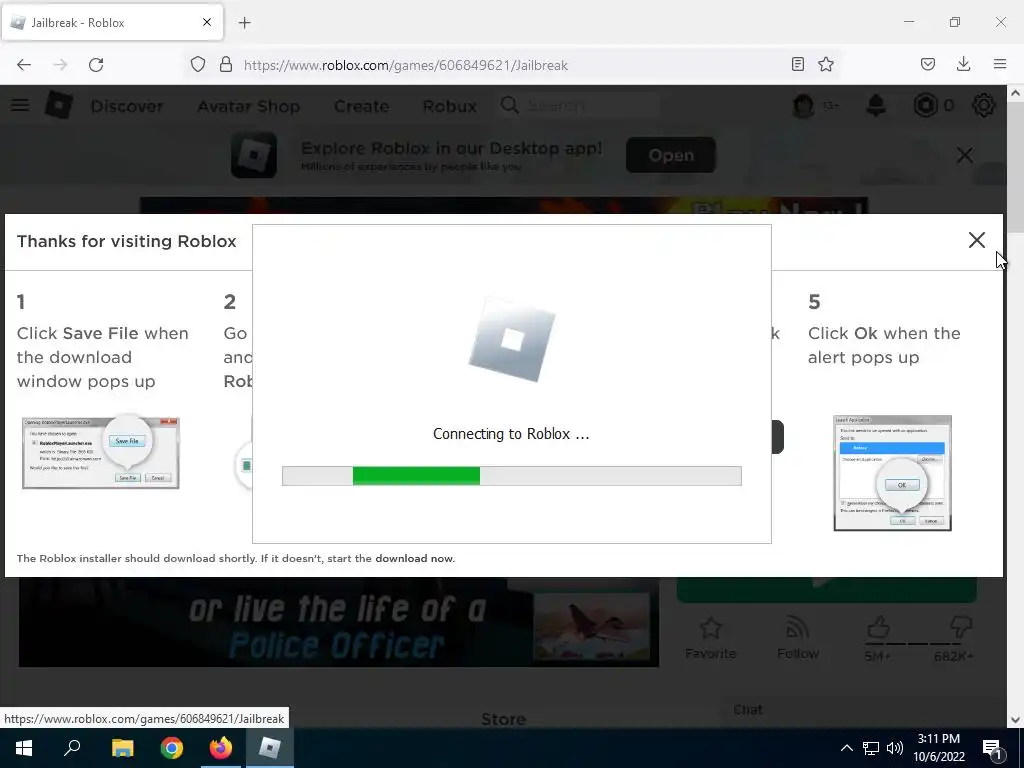Select the Jailbreak - Roblox tab
This screenshot has width=1024, height=768.
pos(112,22)
